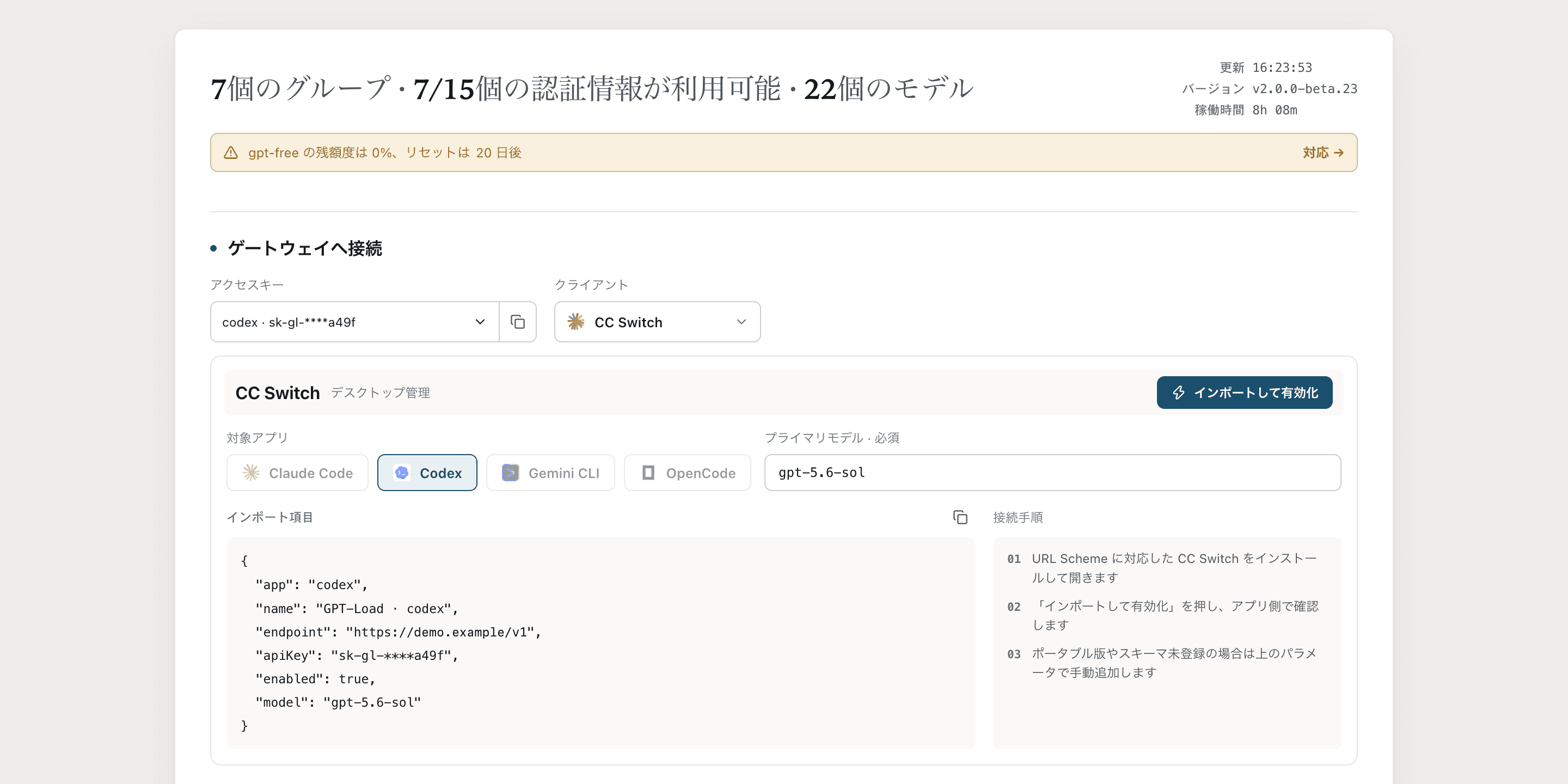Click the Gemini CLI app icon
This screenshot has height=784, width=1568.
coord(510,473)
